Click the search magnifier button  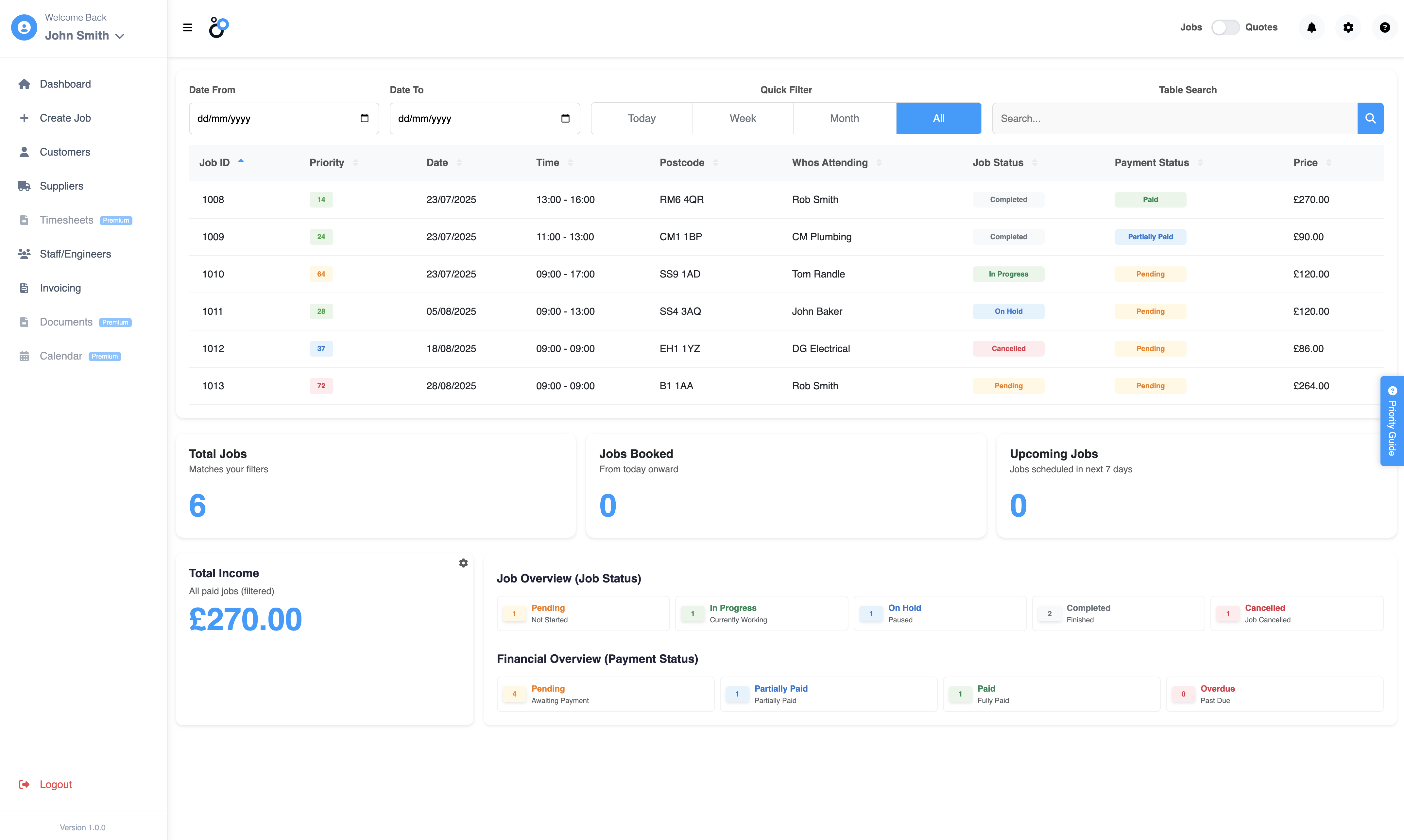click(x=1370, y=118)
